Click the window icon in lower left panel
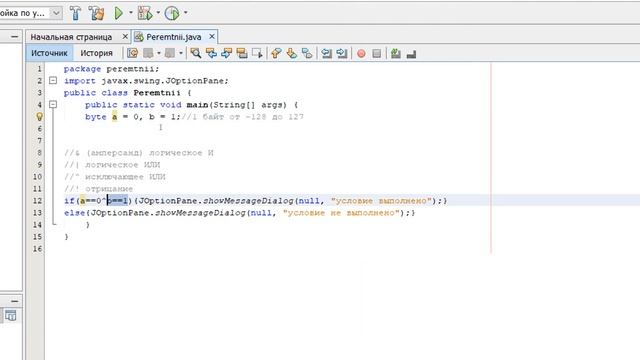Viewport: 640px width, 360px height. pyautogui.click(x=11, y=316)
